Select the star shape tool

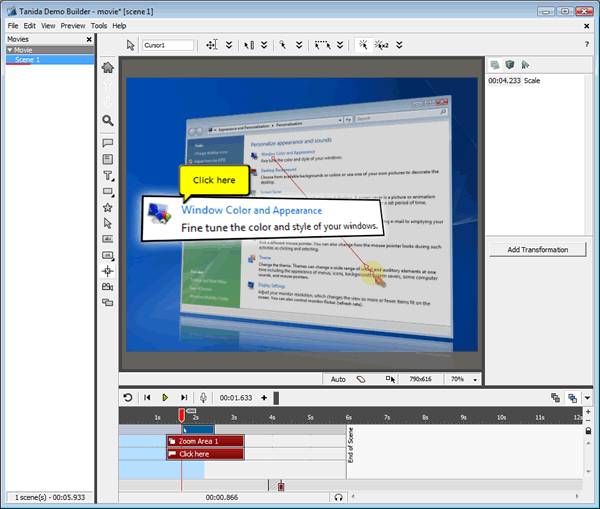coord(108,207)
